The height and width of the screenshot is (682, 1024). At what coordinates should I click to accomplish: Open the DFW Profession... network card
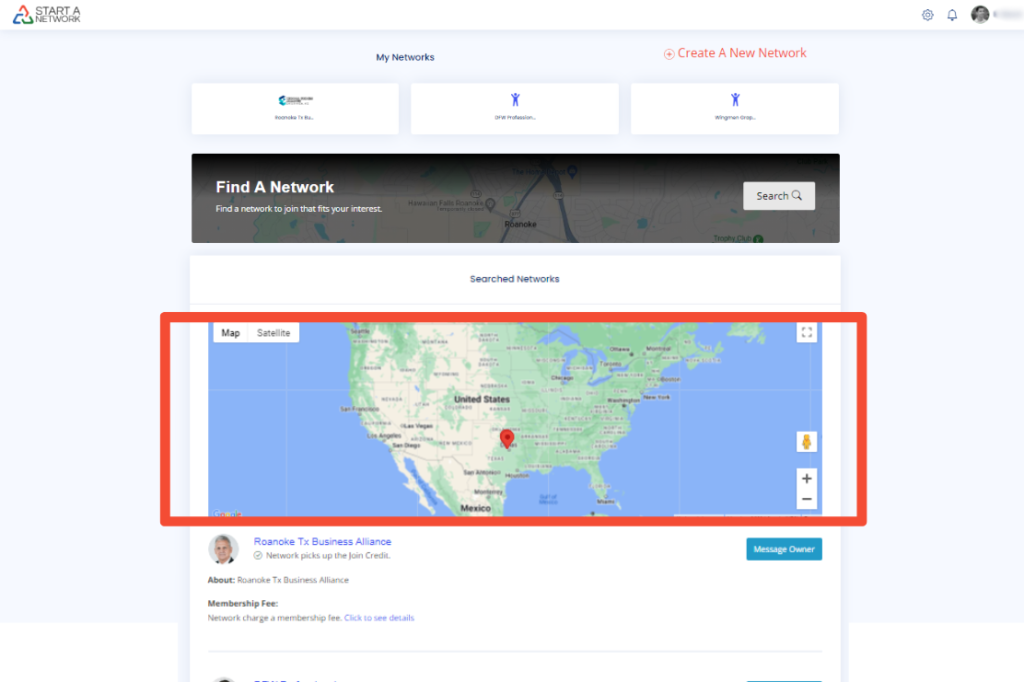[x=514, y=108]
